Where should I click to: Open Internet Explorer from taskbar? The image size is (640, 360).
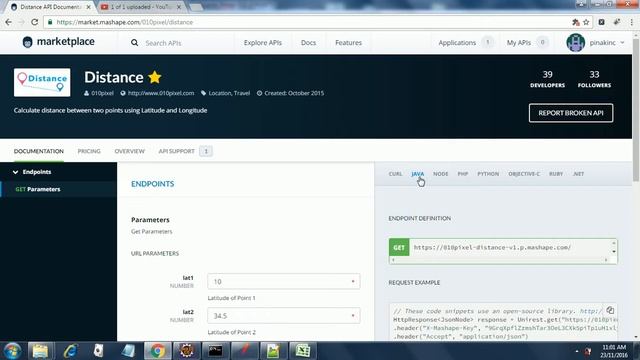pyautogui.click(x=70, y=351)
